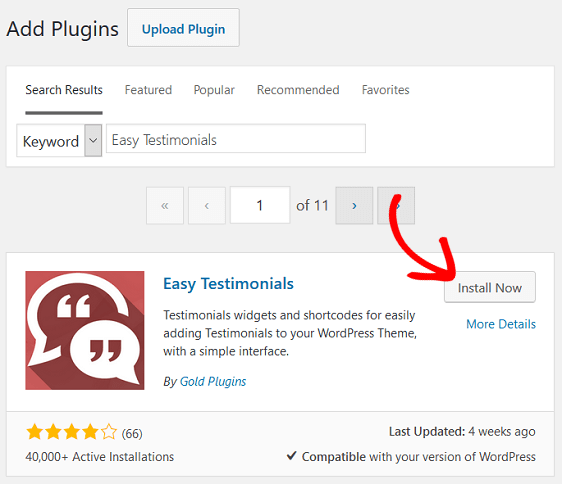This screenshot has width=562, height=484.
Task: Switch to the Popular tab
Action: point(214,90)
